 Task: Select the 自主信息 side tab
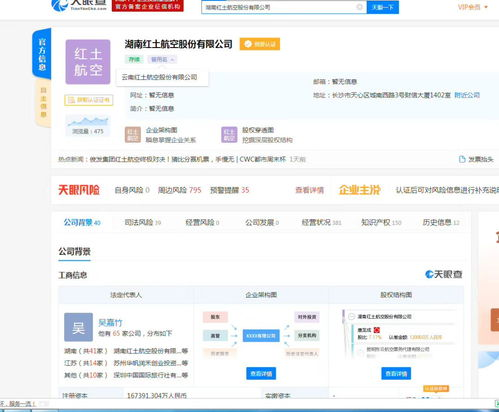[x=43, y=103]
